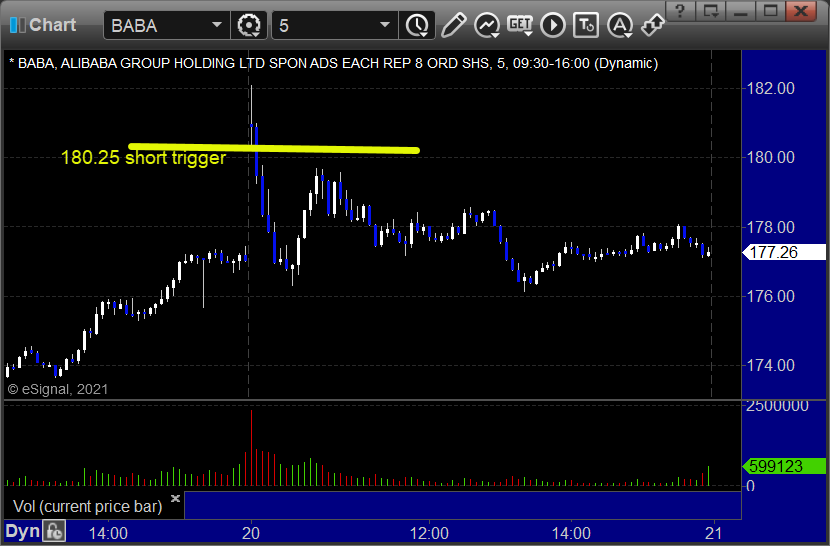Open help with the question mark icon

pyautogui.click(x=680, y=11)
